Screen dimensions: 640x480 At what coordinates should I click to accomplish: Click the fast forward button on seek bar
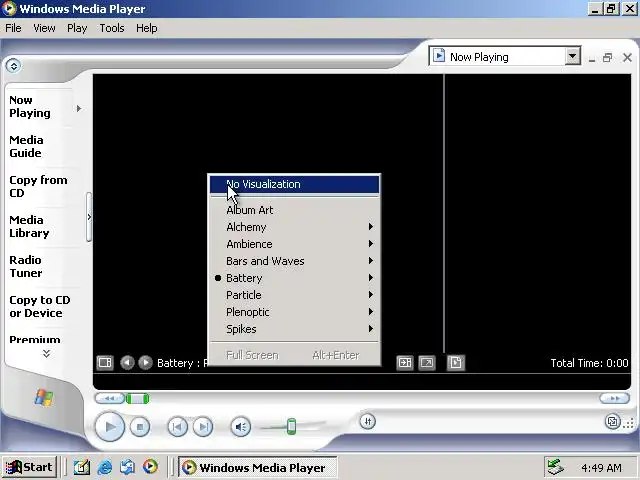click(x=614, y=398)
